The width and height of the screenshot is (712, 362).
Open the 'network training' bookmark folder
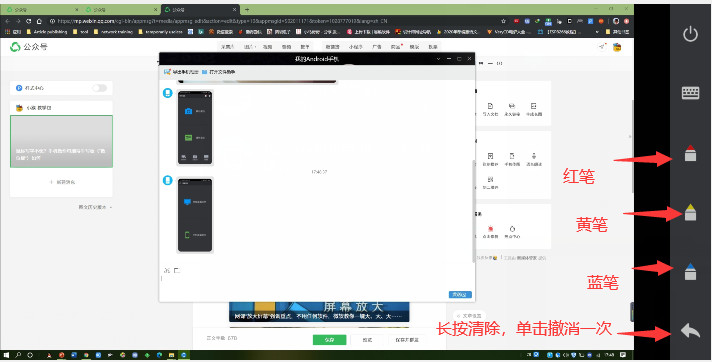pyautogui.click(x=113, y=32)
